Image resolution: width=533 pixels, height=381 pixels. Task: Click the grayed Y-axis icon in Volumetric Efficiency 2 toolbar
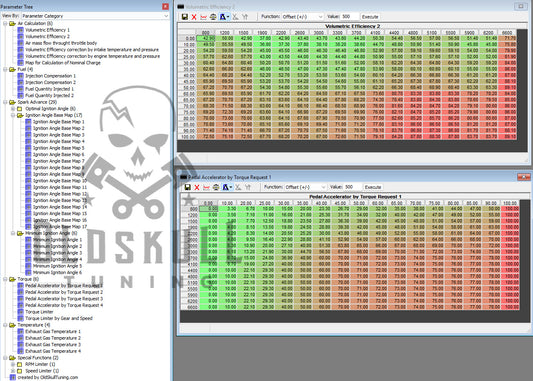click(x=245, y=17)
